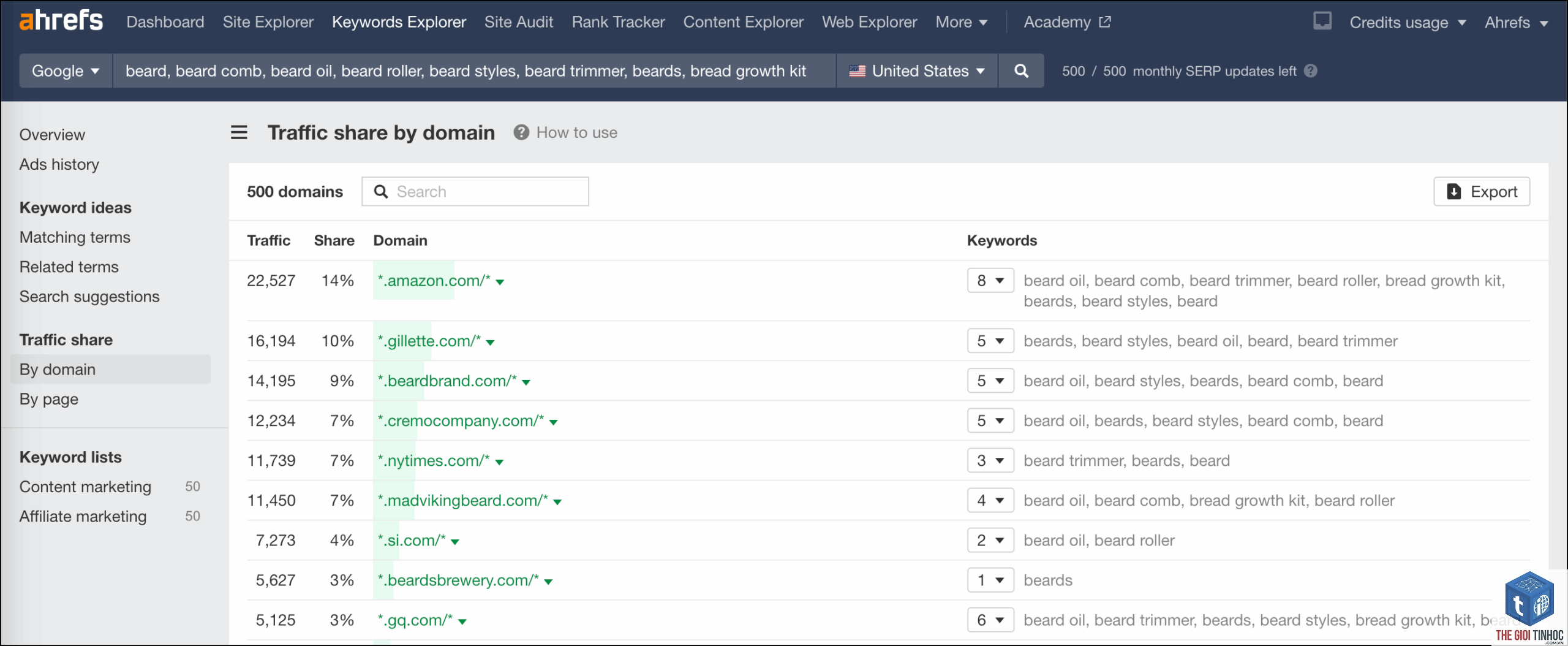Click the domain search magnifier icon
The height and width of the screenshot is (646, 1568).
381,192
